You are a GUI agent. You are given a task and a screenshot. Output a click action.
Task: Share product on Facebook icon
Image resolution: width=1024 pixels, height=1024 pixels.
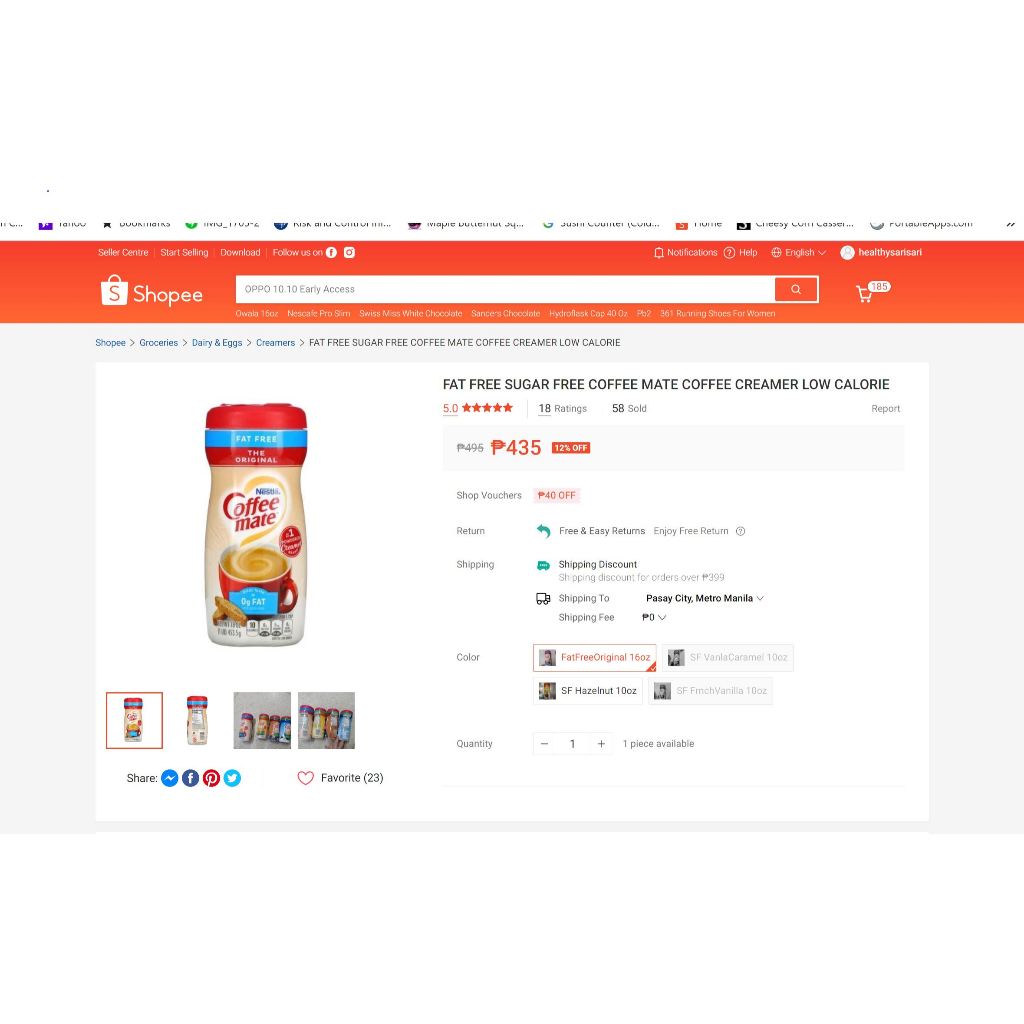pyautogui.click(x=190, y=778)
